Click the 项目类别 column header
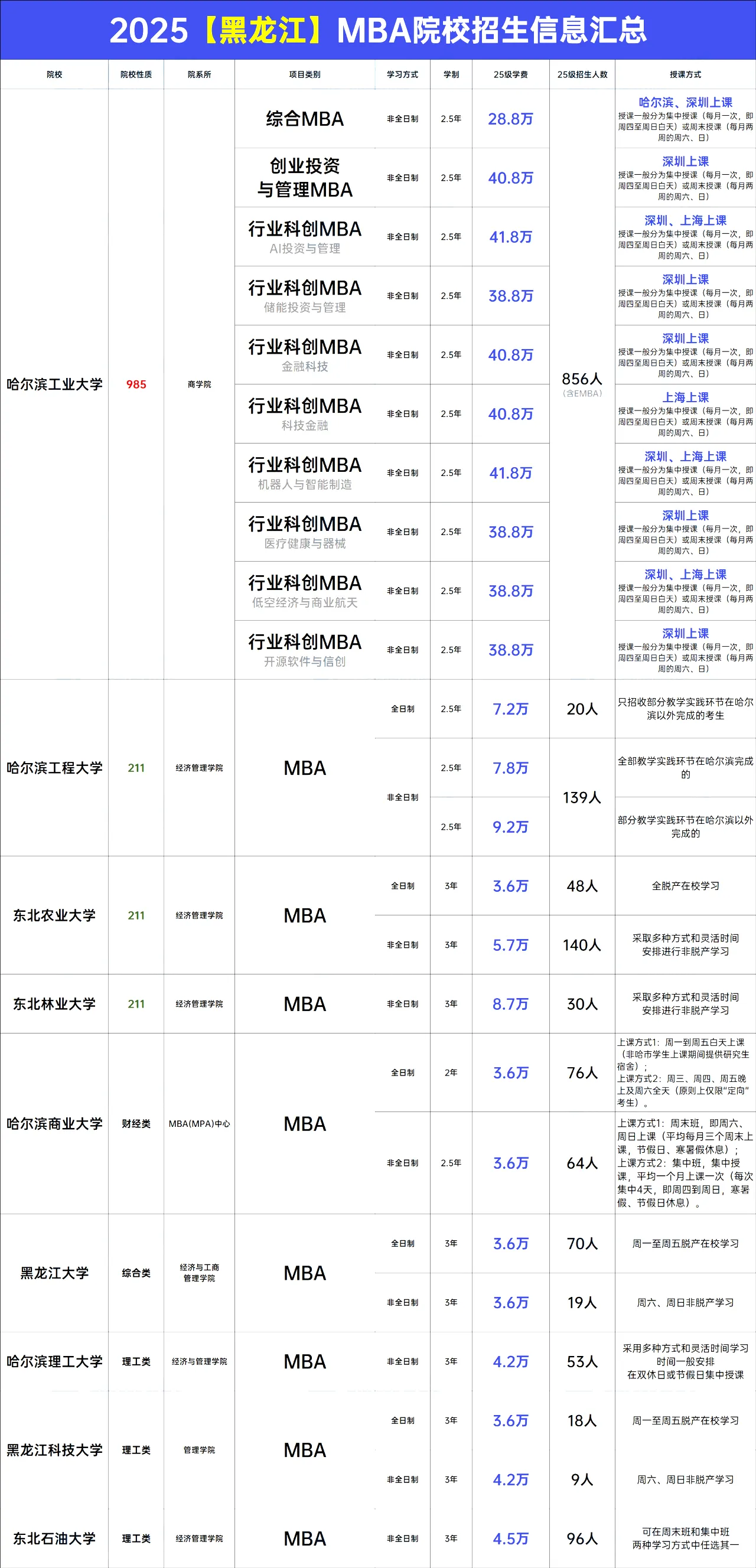Viewport: 756px width, 1568px height. pyautogui.click(x=304, y=74)
